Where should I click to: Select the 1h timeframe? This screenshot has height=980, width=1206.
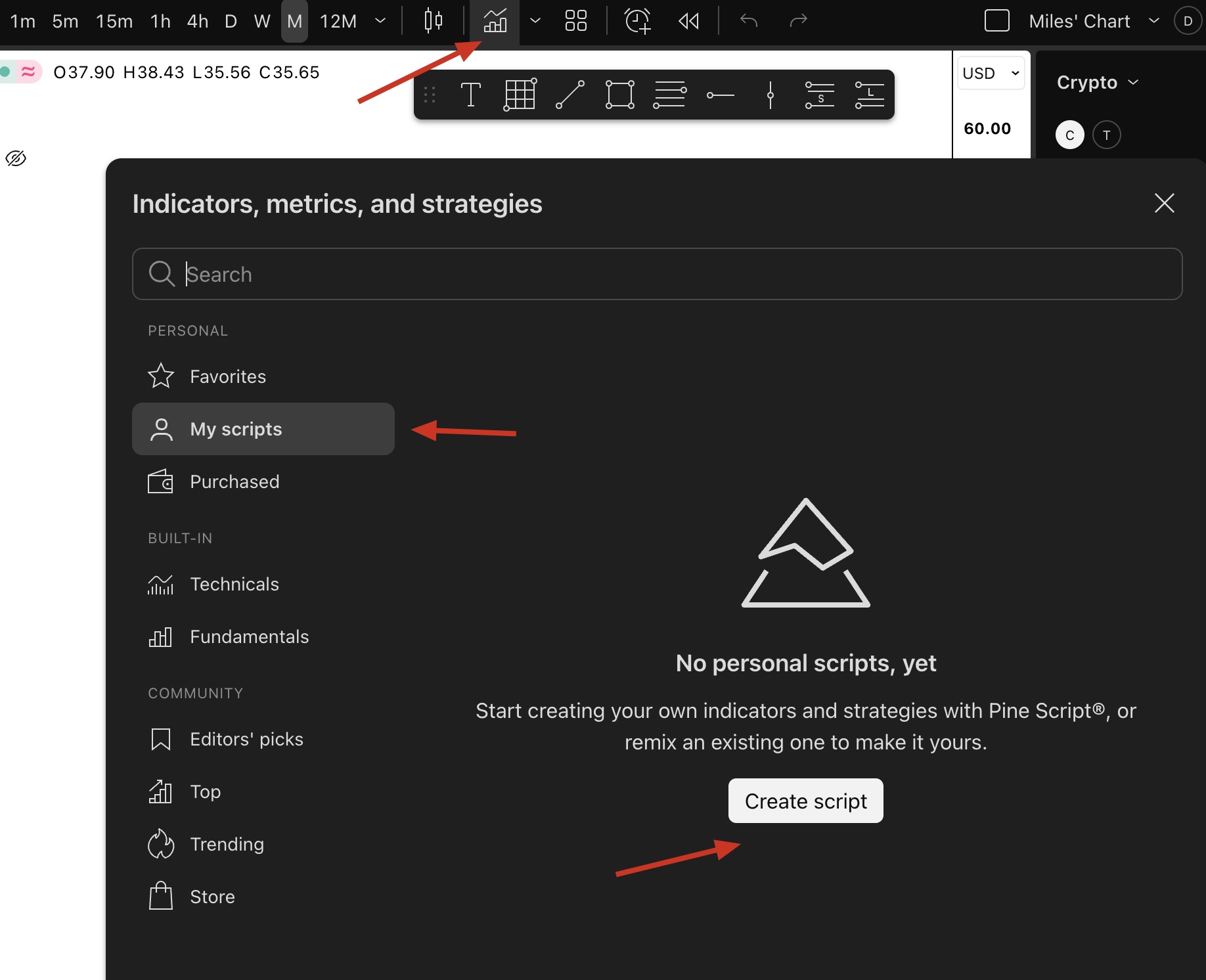click(160, 21)
